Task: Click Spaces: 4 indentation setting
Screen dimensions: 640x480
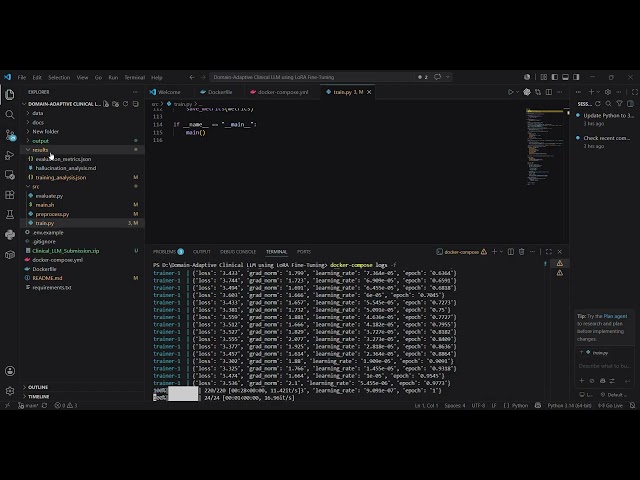Action: [x=455, y=405]
